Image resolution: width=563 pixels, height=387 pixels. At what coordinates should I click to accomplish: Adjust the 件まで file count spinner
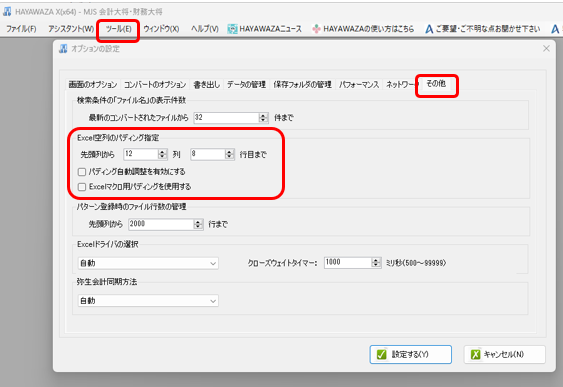point(264,117)
